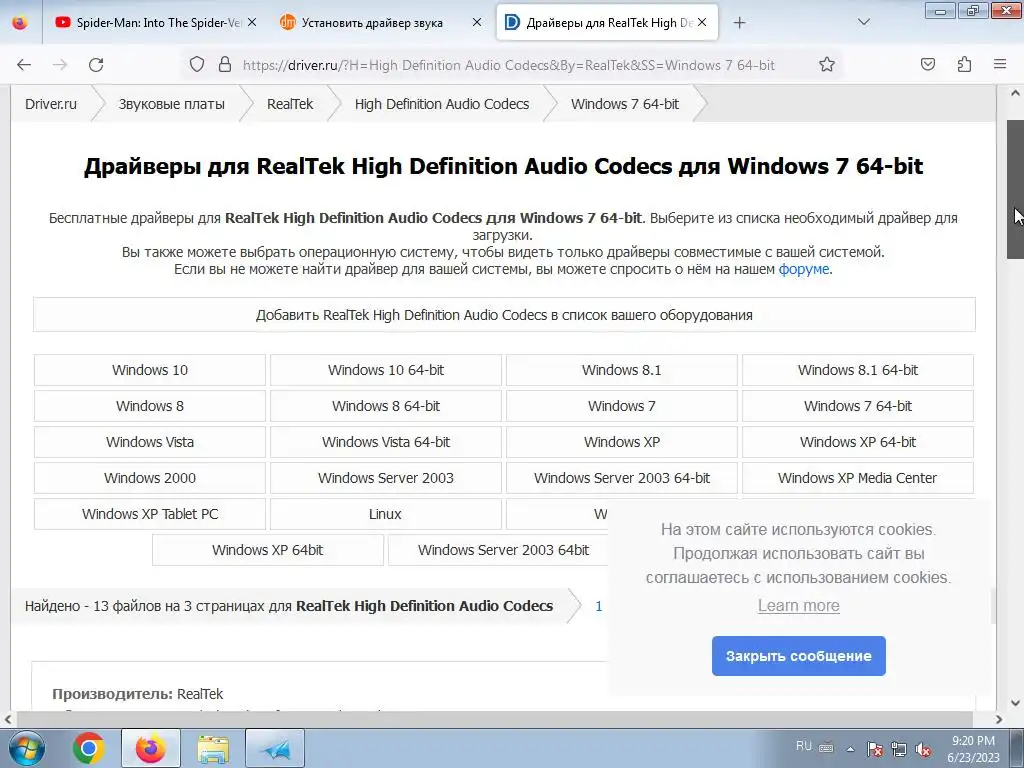The width and height of the screenshot is (1024, 768).
Task: Select Windows Server 2003 64bit filter
Action: (x=498, y=549)
